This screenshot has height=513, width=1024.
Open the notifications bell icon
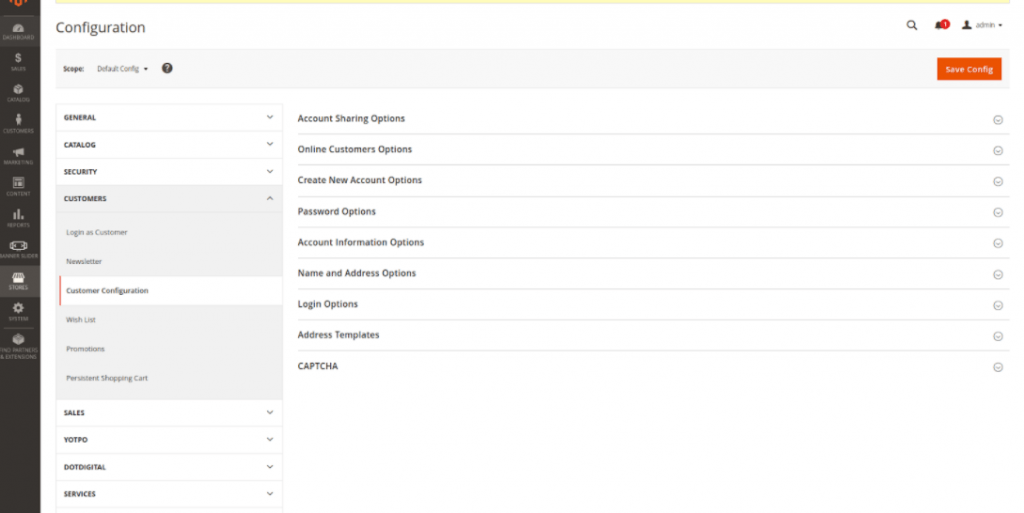point(940,25)
